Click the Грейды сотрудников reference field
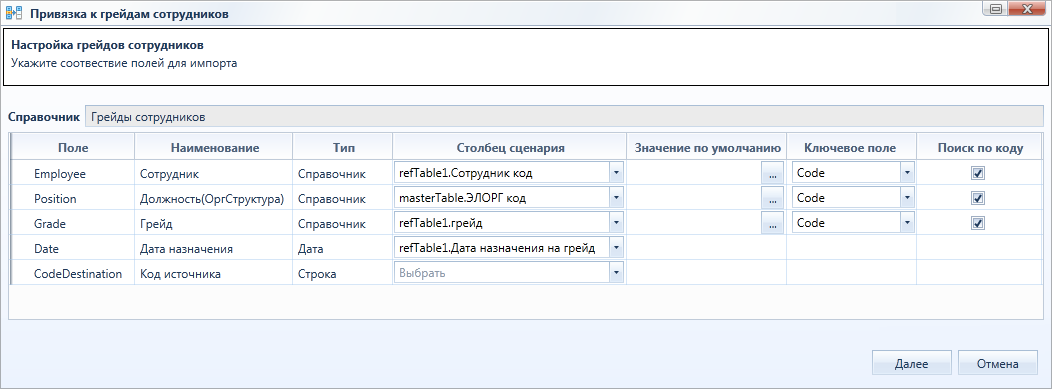This screenshot has height=389, width=1052. click(564, 117)
